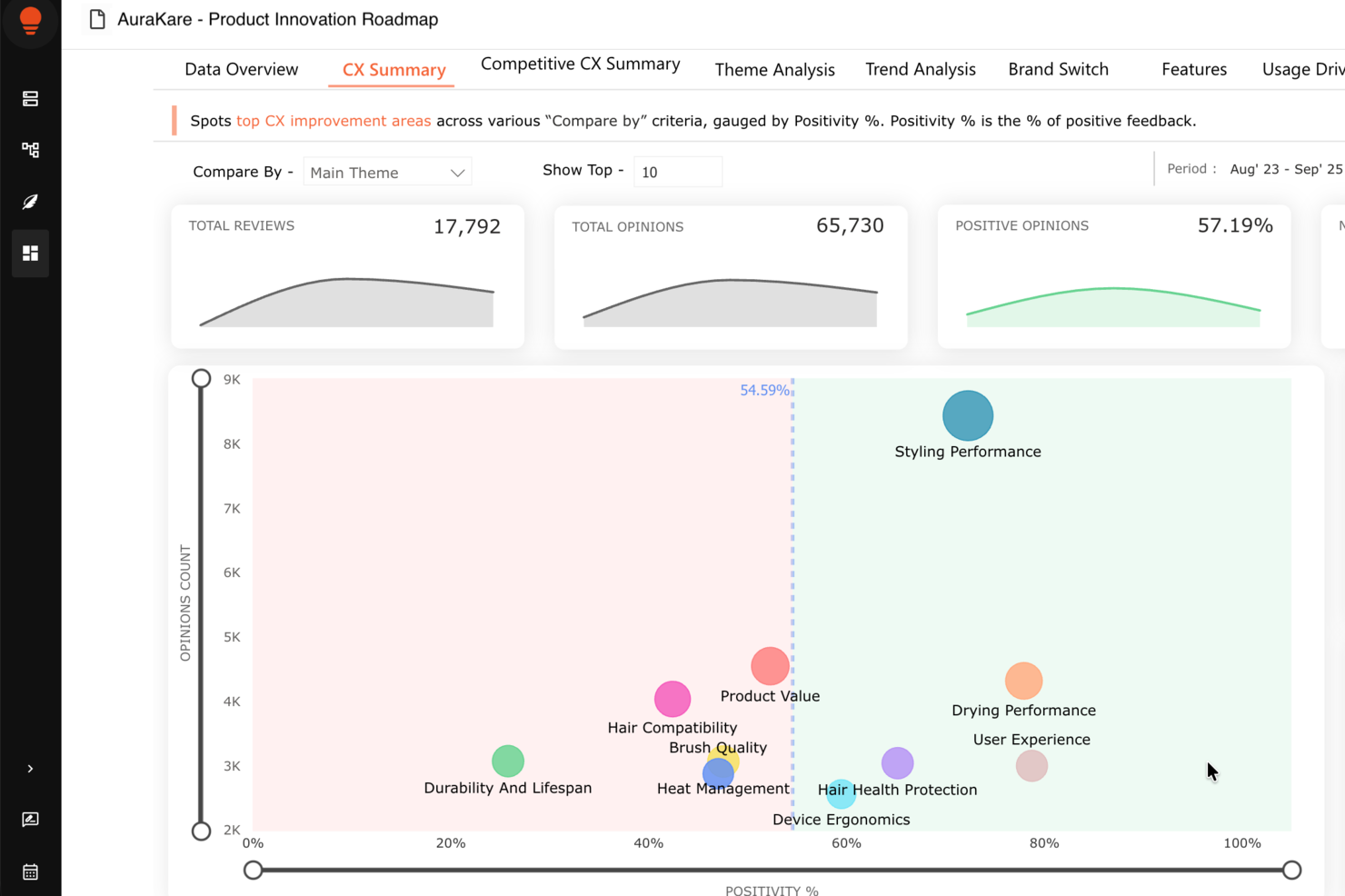Switch to the Competitive CX Summary tab
The image size is (1345, 896).
[580, 64]
